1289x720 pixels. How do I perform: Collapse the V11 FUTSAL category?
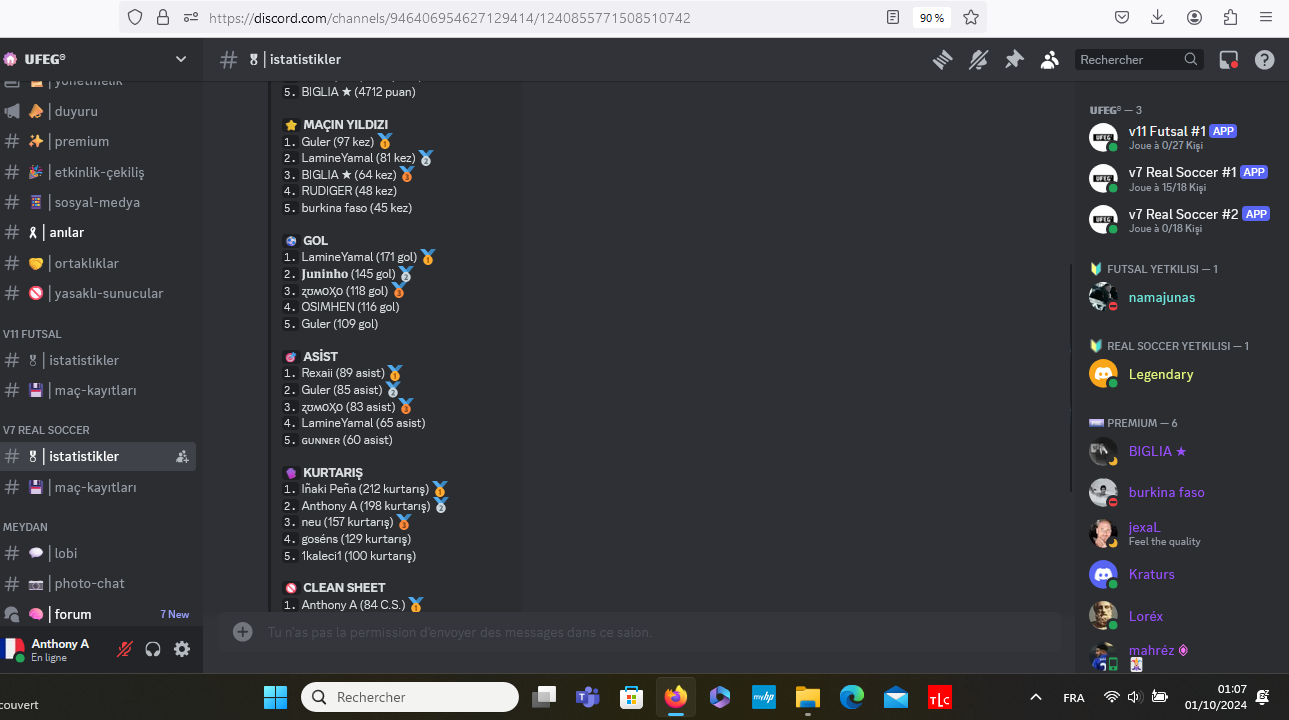click(32, 334)
